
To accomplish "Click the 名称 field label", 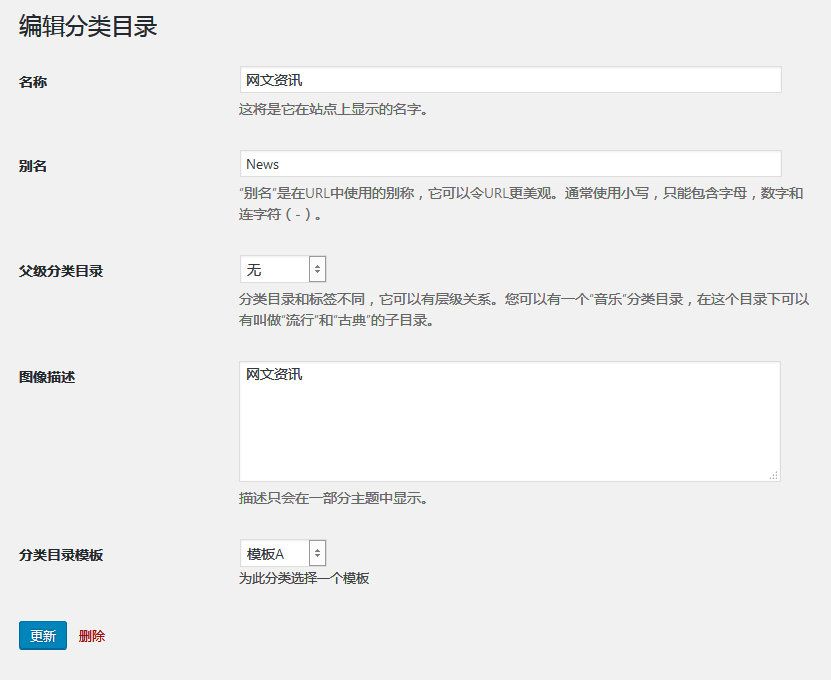I will pos(33,83).
